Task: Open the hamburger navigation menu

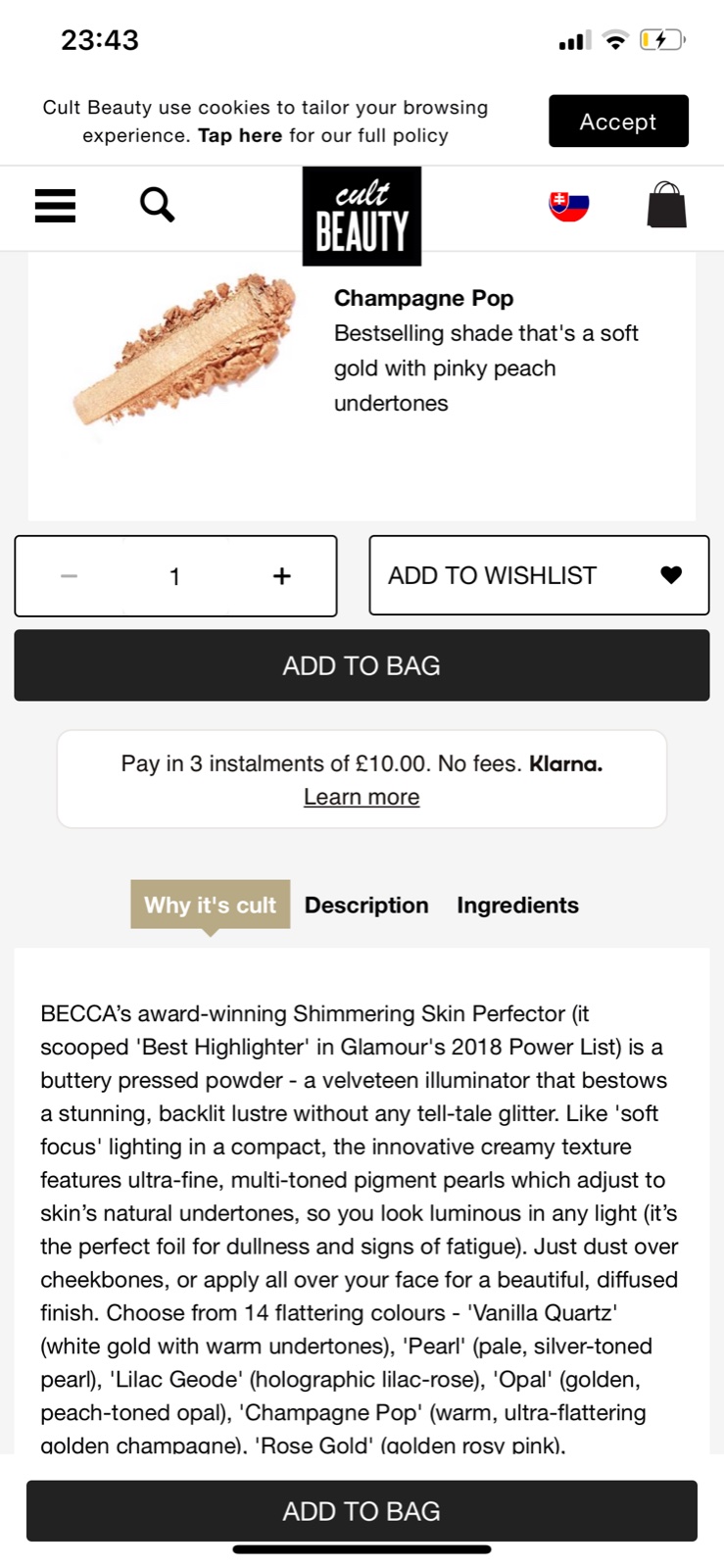Action: pyautogui.click(x=55, y=206)
